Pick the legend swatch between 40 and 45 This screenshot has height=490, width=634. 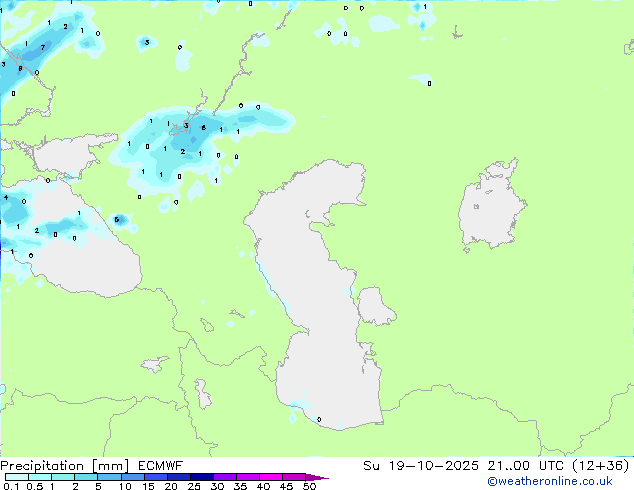pyautogui.click(x=271, y=477)
